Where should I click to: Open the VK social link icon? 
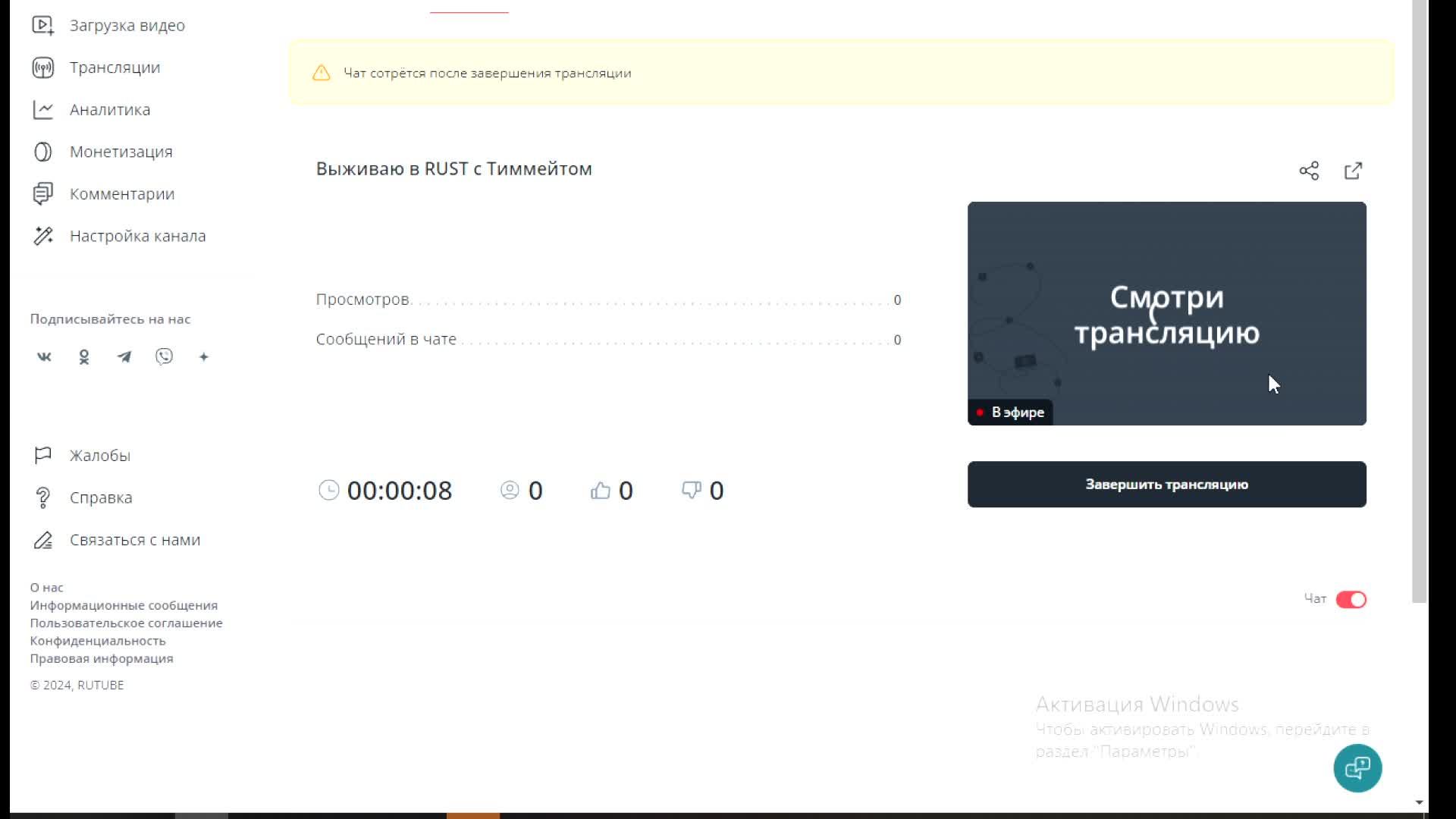point(44,357)
